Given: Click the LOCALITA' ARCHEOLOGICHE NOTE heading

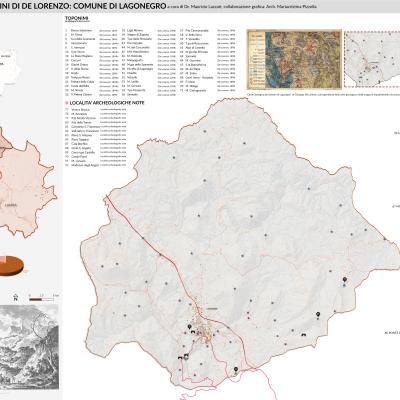Looking at the screenshot, I should coord(107,103).
